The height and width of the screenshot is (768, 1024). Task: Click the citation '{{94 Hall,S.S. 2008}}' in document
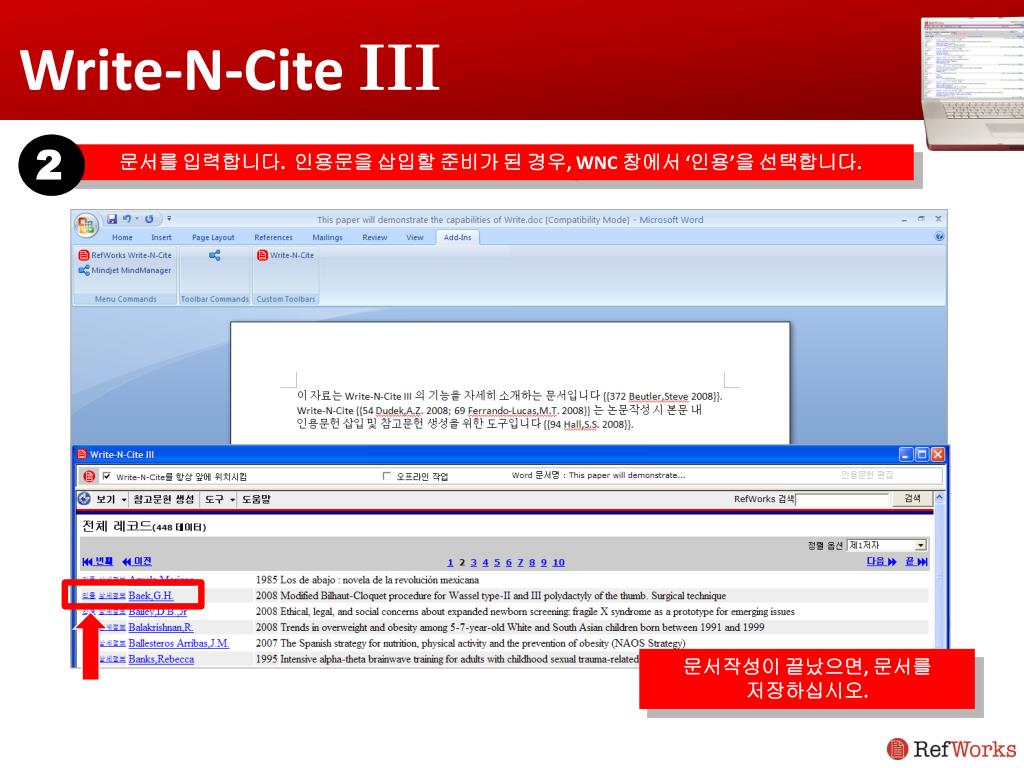(x=588, y=424)
